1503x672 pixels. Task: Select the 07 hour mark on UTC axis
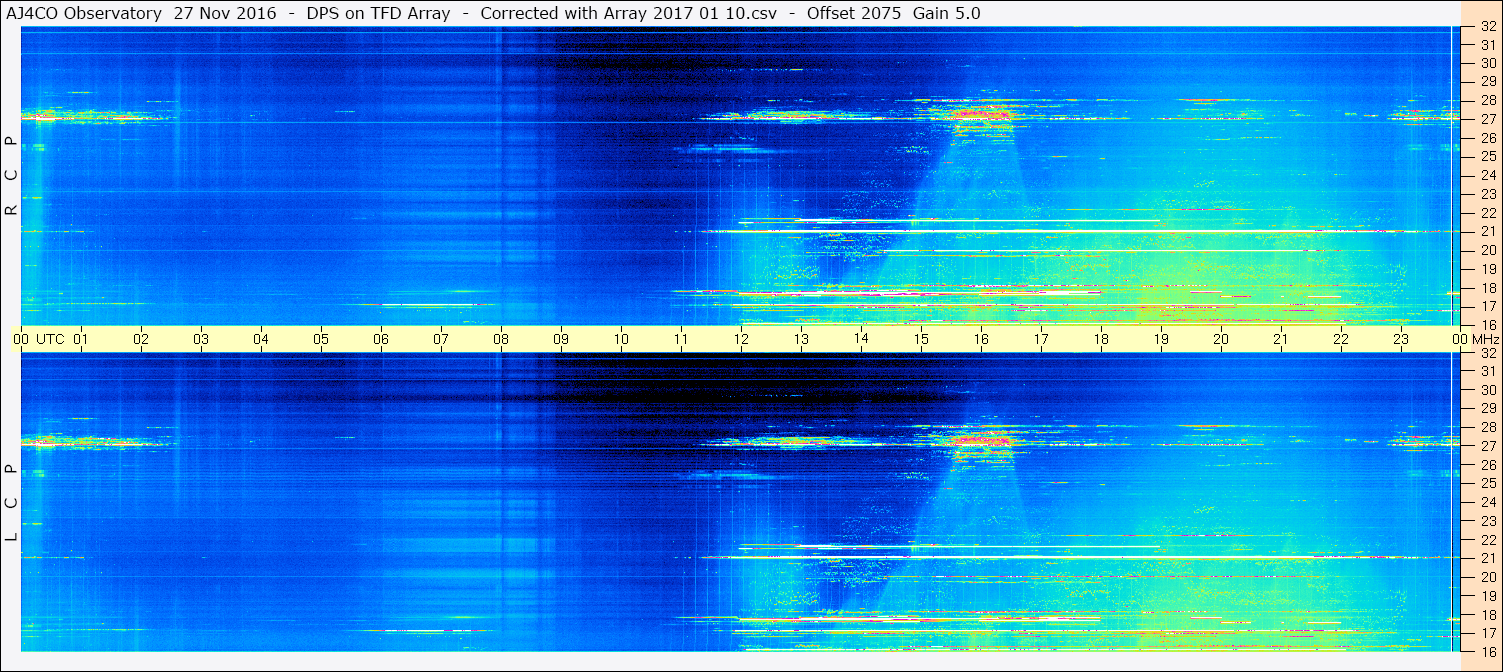coord(441,339)
